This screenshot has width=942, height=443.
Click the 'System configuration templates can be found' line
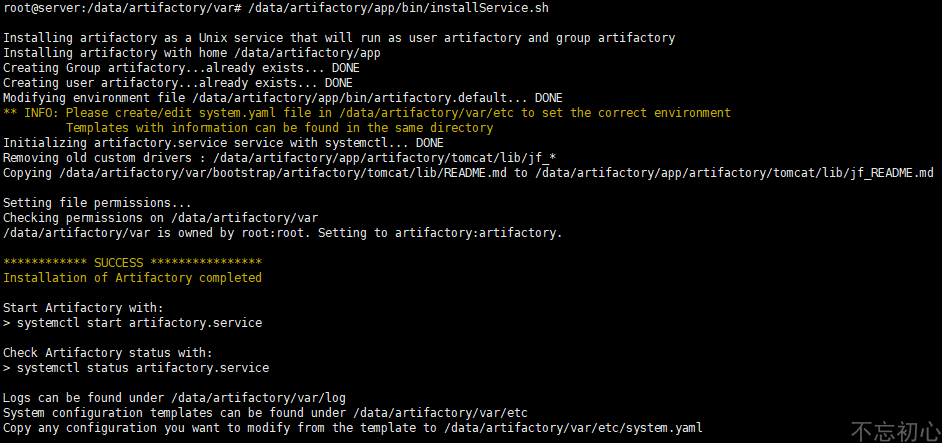click(266, 413)
